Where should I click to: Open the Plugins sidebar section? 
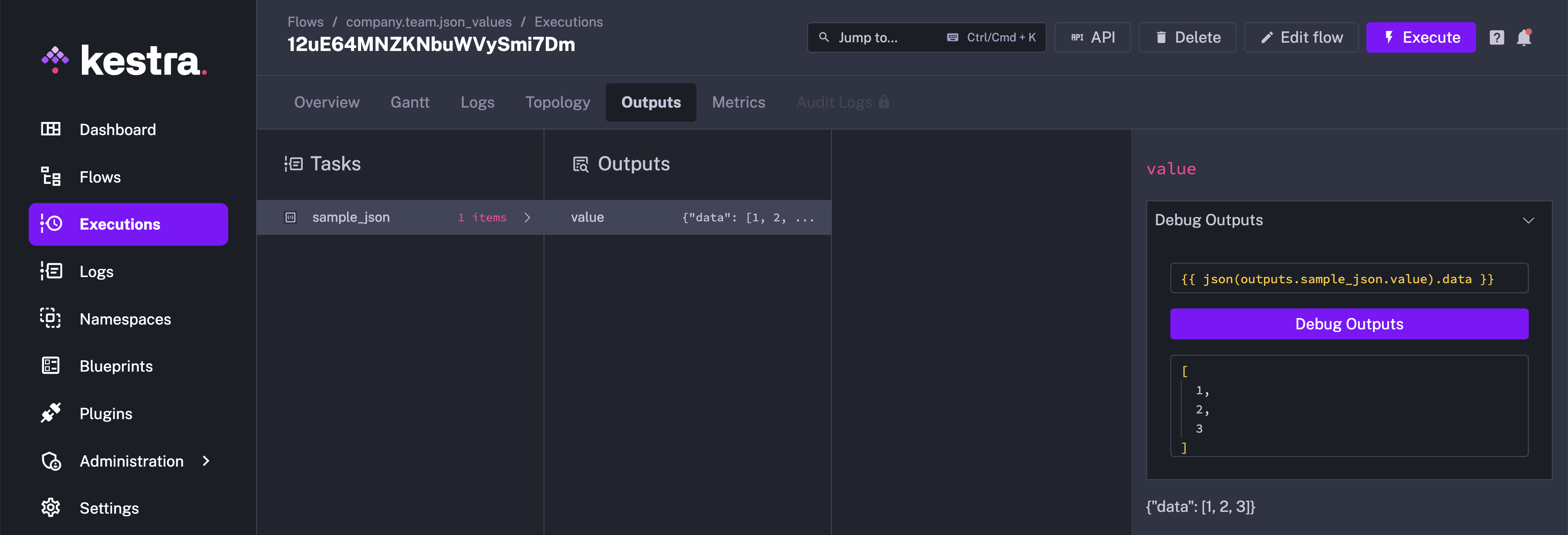[105, 413]
